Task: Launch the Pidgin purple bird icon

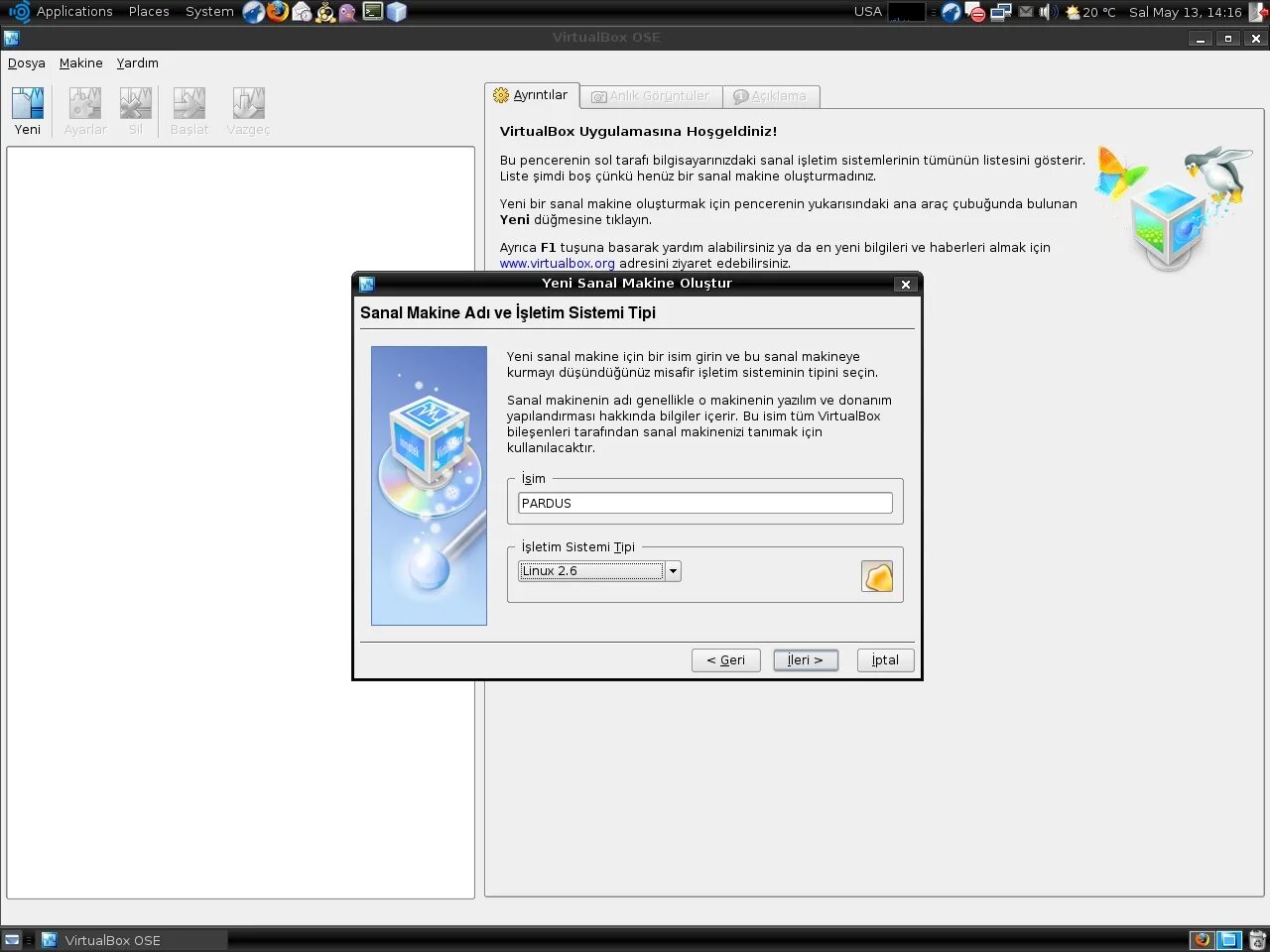Action: click(348, 12)
